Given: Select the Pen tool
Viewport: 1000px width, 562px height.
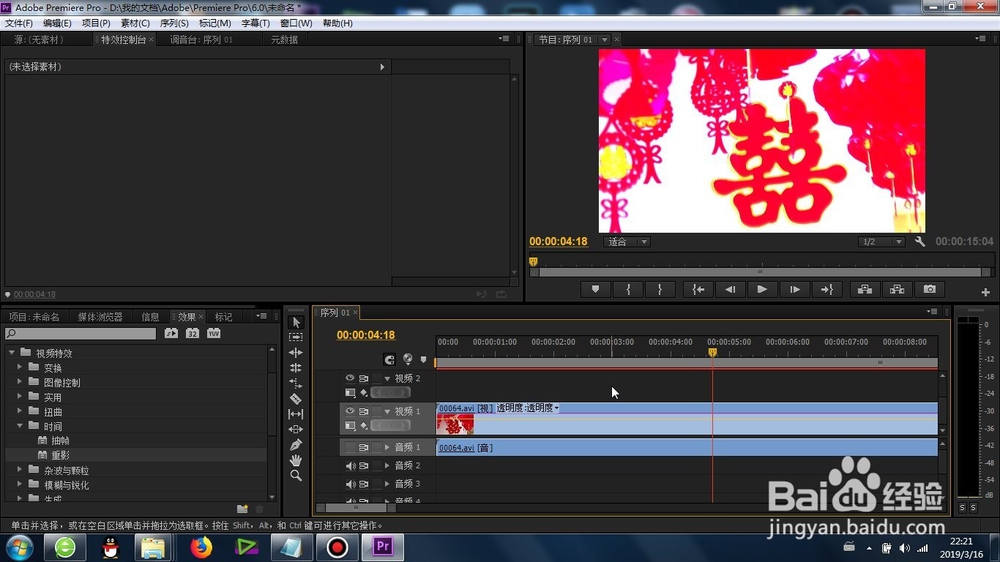Looking at the screenshot, I should tap(296, 445).
